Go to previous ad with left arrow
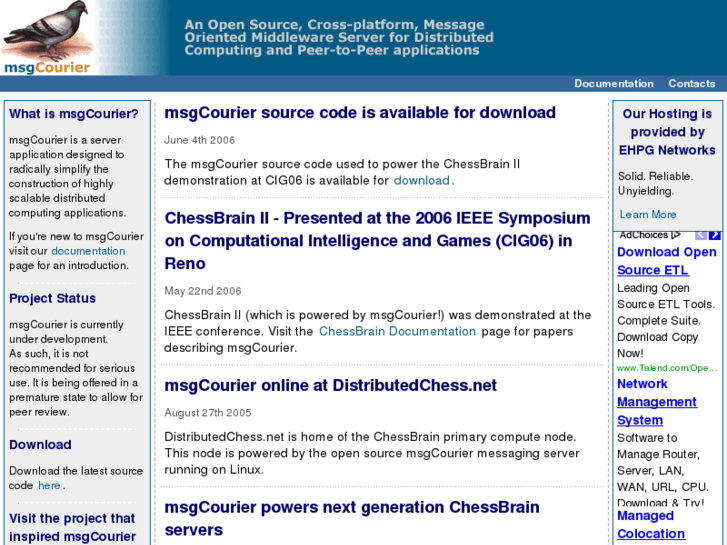 coord(701,235)
